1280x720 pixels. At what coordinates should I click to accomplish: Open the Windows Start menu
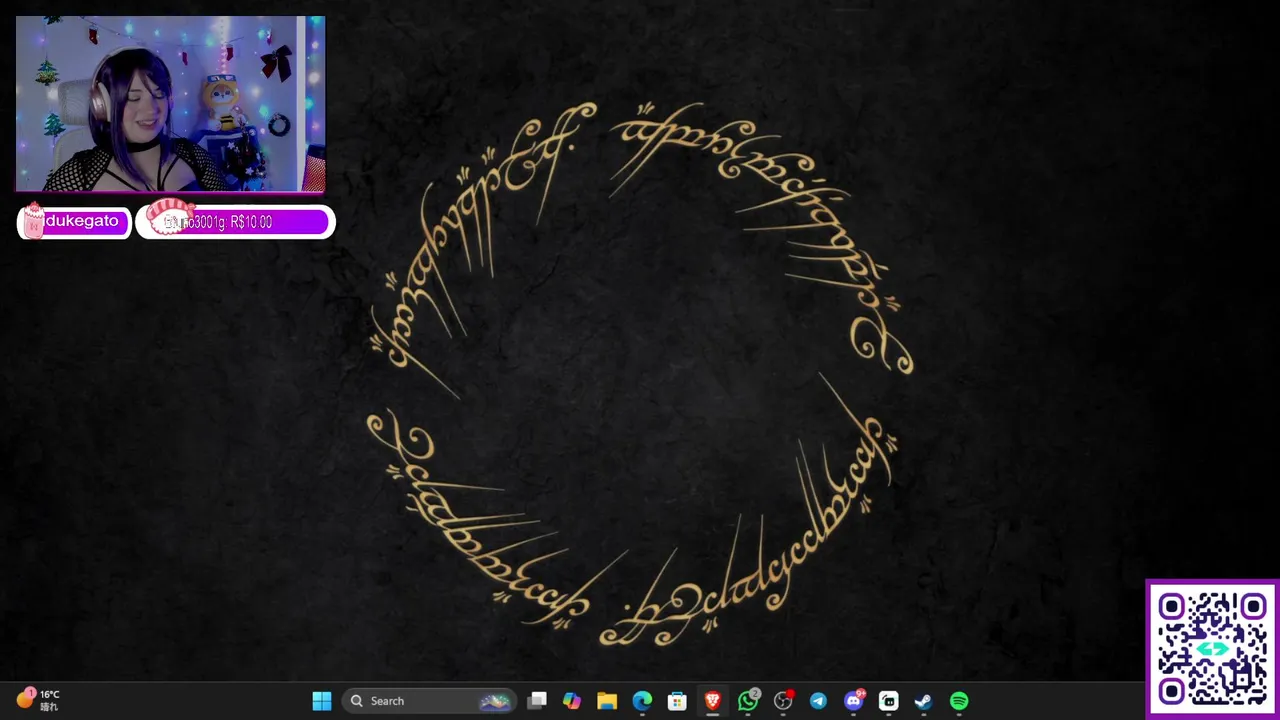point(322,701)
